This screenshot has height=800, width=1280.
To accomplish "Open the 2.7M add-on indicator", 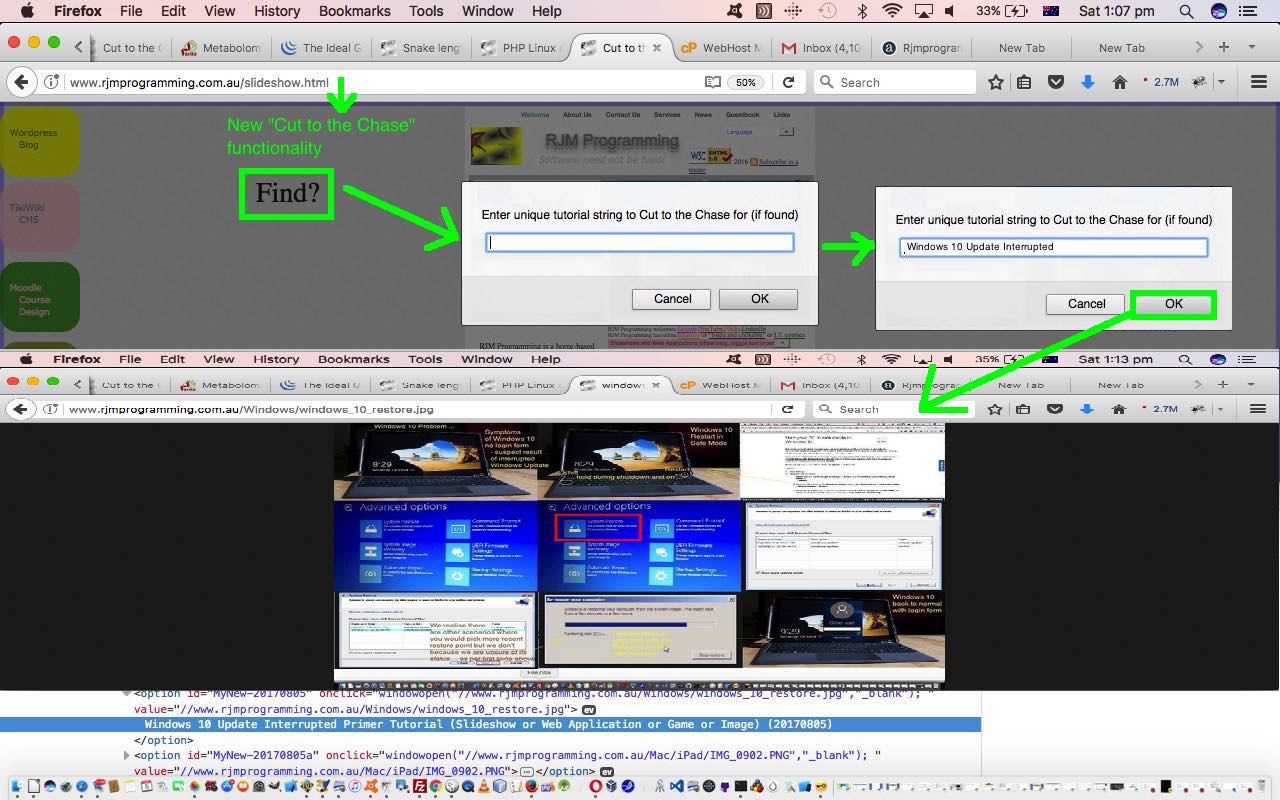I will (1161, 82).
